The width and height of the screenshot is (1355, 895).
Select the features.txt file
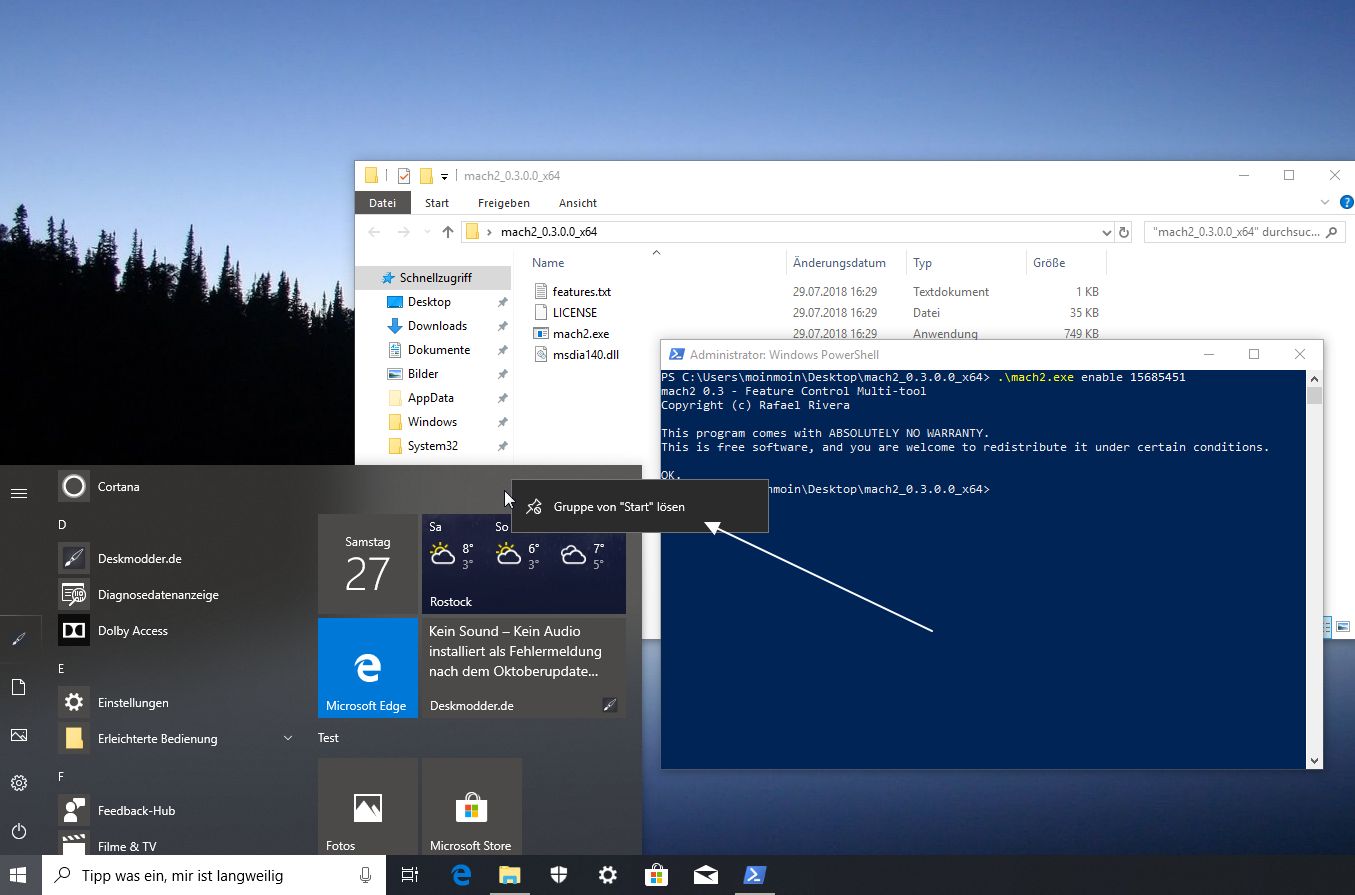pyautogui.click(x=581, y=292)
